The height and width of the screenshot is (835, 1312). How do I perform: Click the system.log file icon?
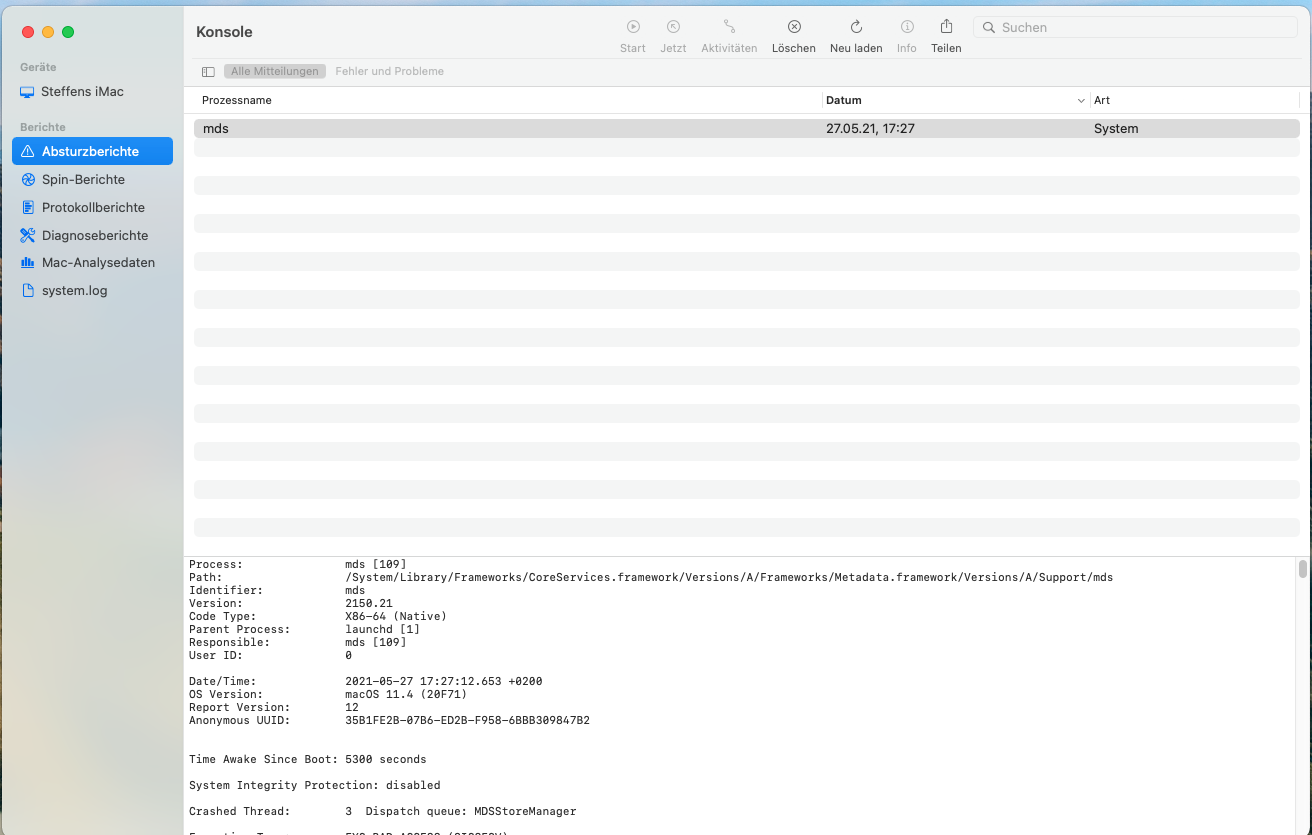tap(28, 291)
